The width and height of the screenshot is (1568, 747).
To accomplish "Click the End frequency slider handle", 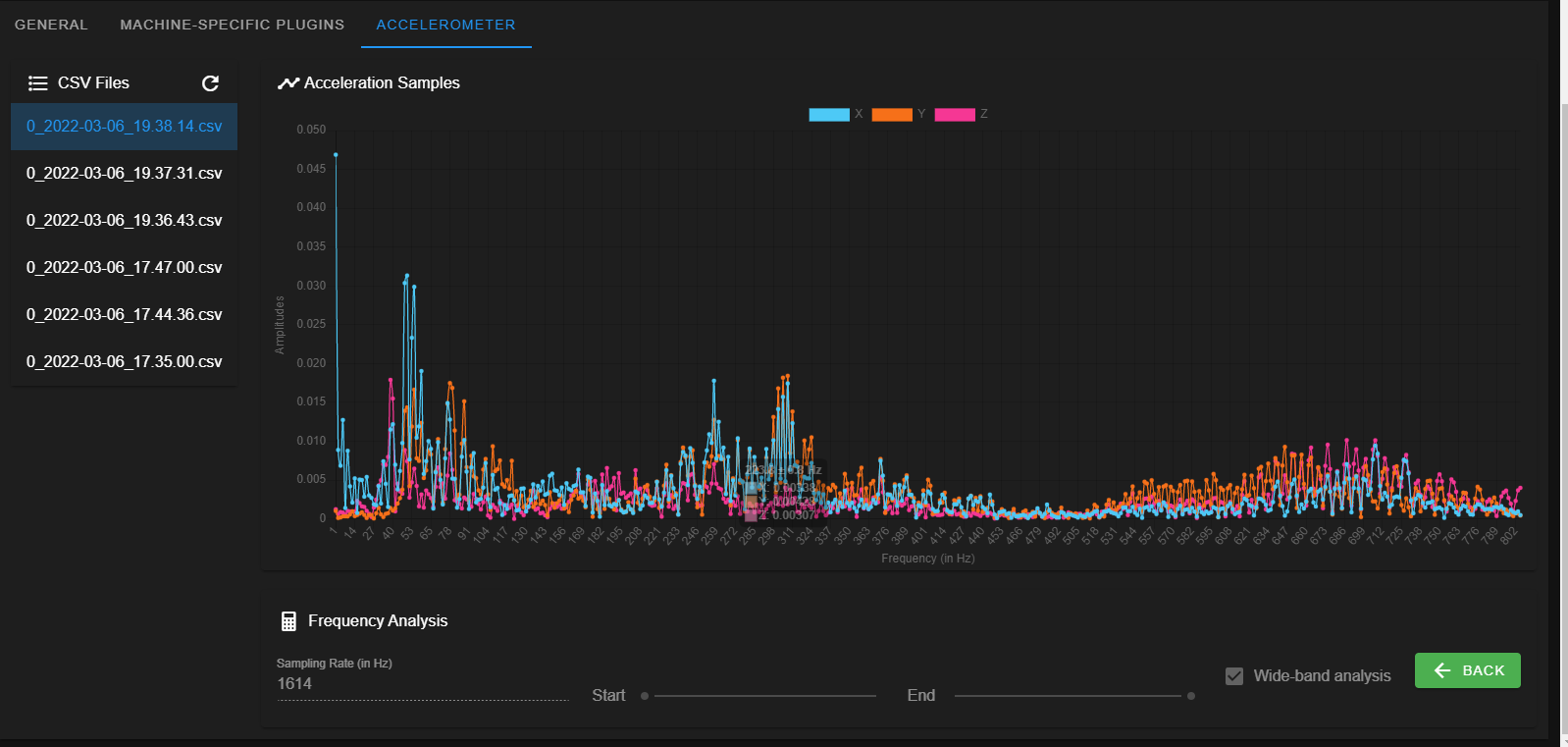I will [x=1191, y=696].
